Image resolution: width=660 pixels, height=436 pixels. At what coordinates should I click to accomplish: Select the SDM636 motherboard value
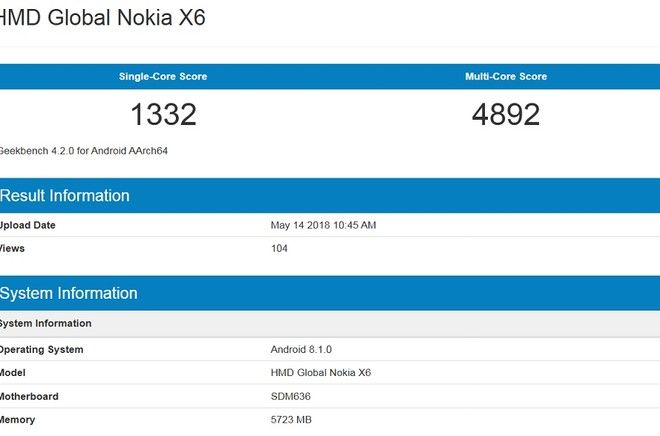(291, 397)
